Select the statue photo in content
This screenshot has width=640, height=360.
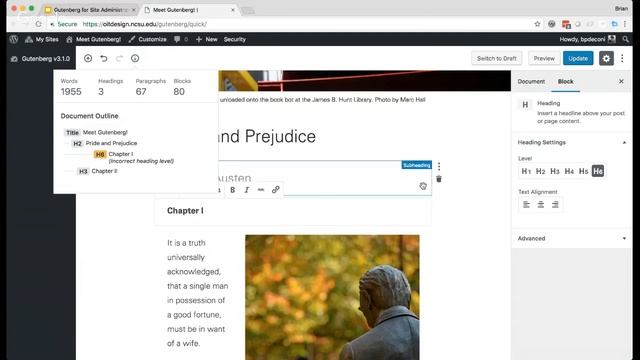tap(332, 297)
